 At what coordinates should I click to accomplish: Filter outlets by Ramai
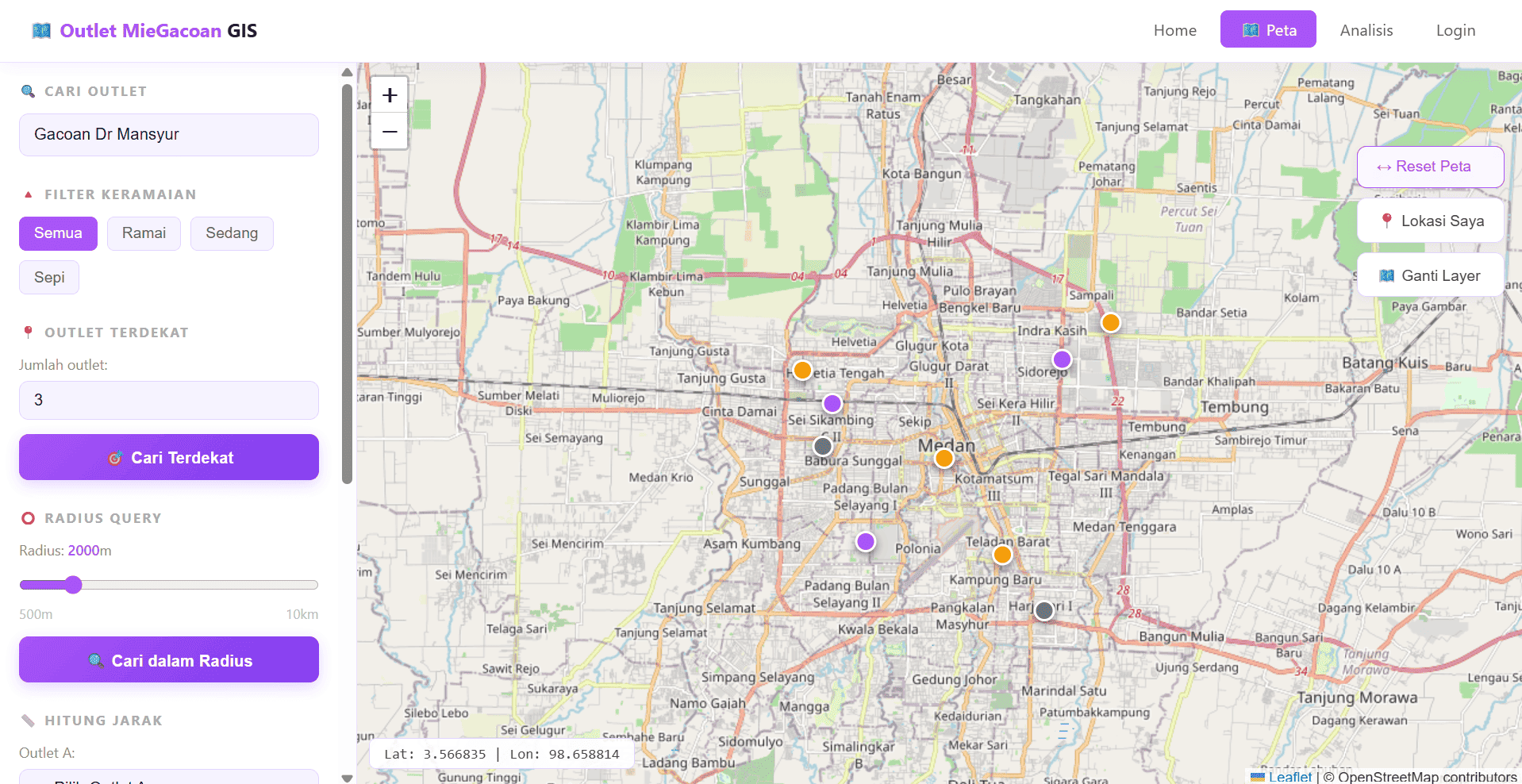point(144,233)
